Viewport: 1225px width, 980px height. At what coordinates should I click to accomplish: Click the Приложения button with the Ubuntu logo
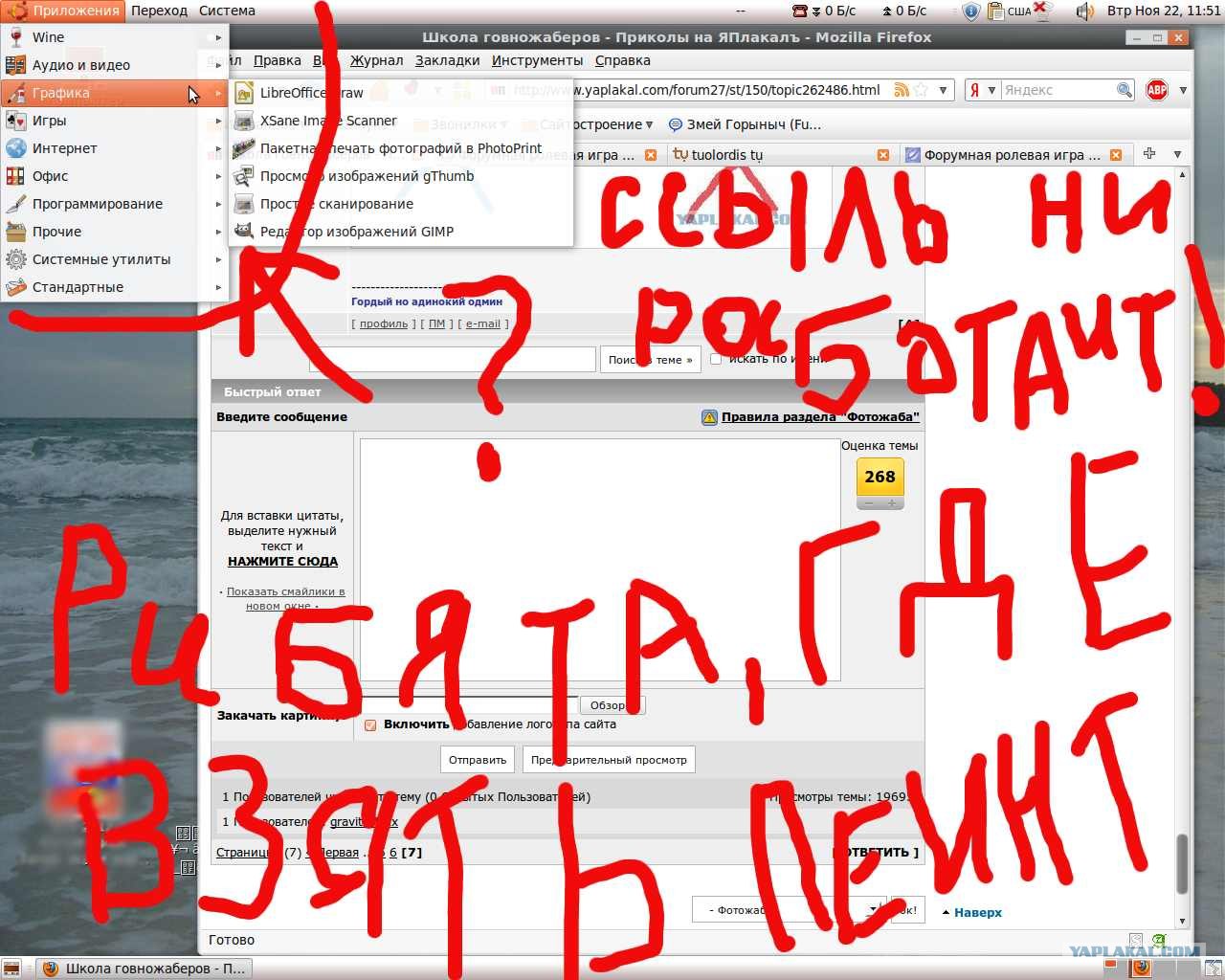click(x=63, y=11)
